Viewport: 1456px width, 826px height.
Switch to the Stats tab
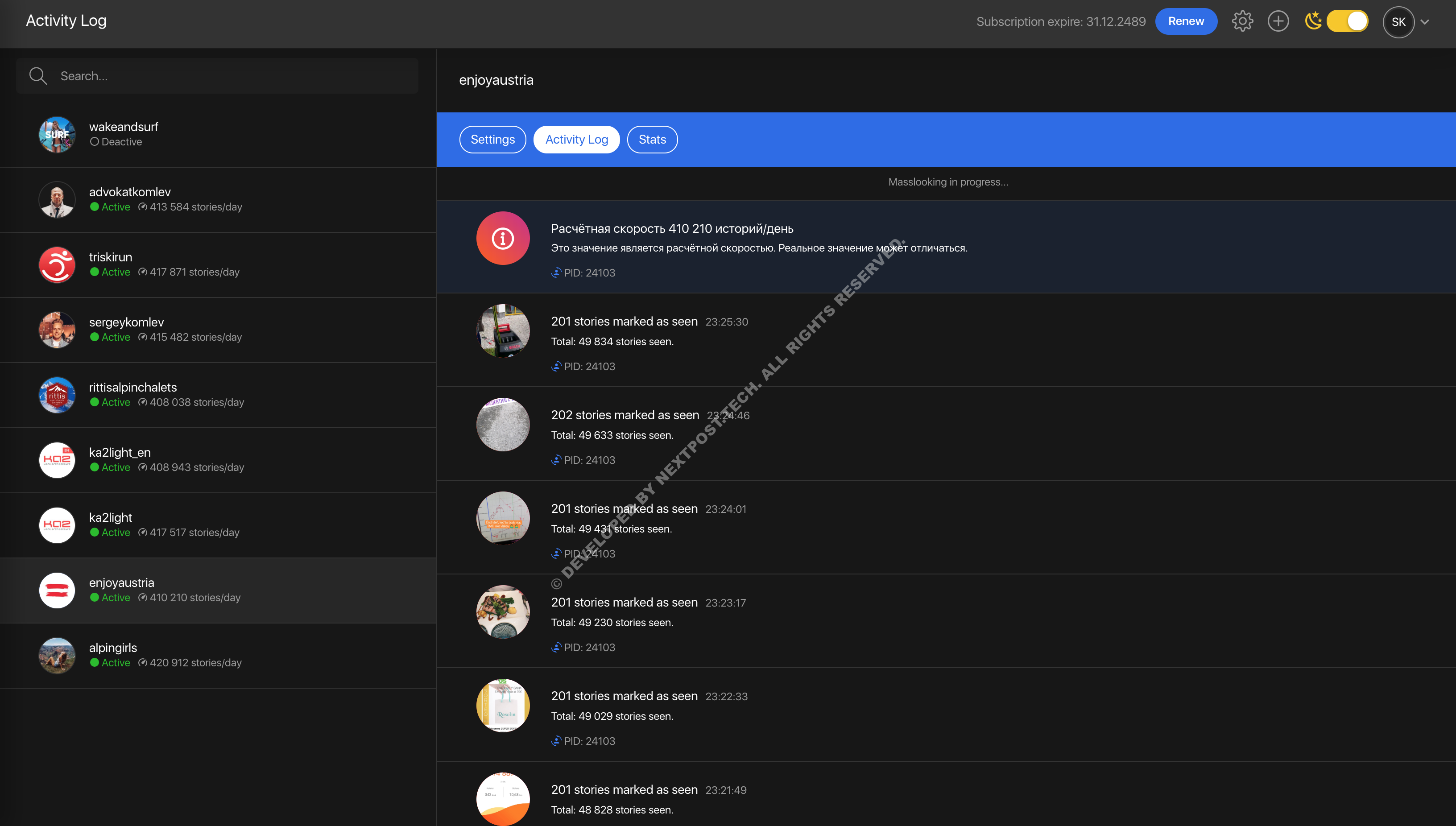(x=652, y=140)
